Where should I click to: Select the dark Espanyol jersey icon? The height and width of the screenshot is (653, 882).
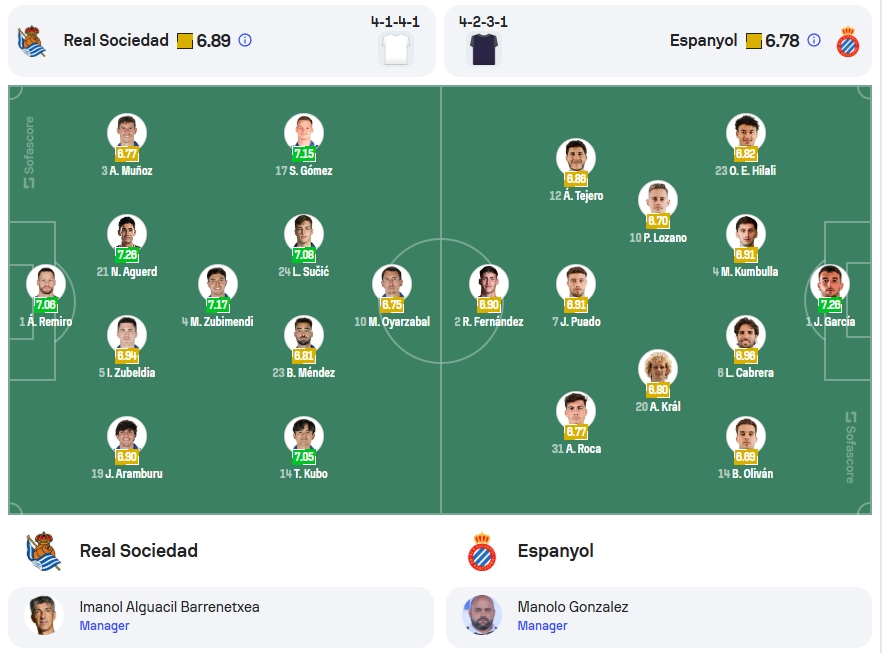484,49
